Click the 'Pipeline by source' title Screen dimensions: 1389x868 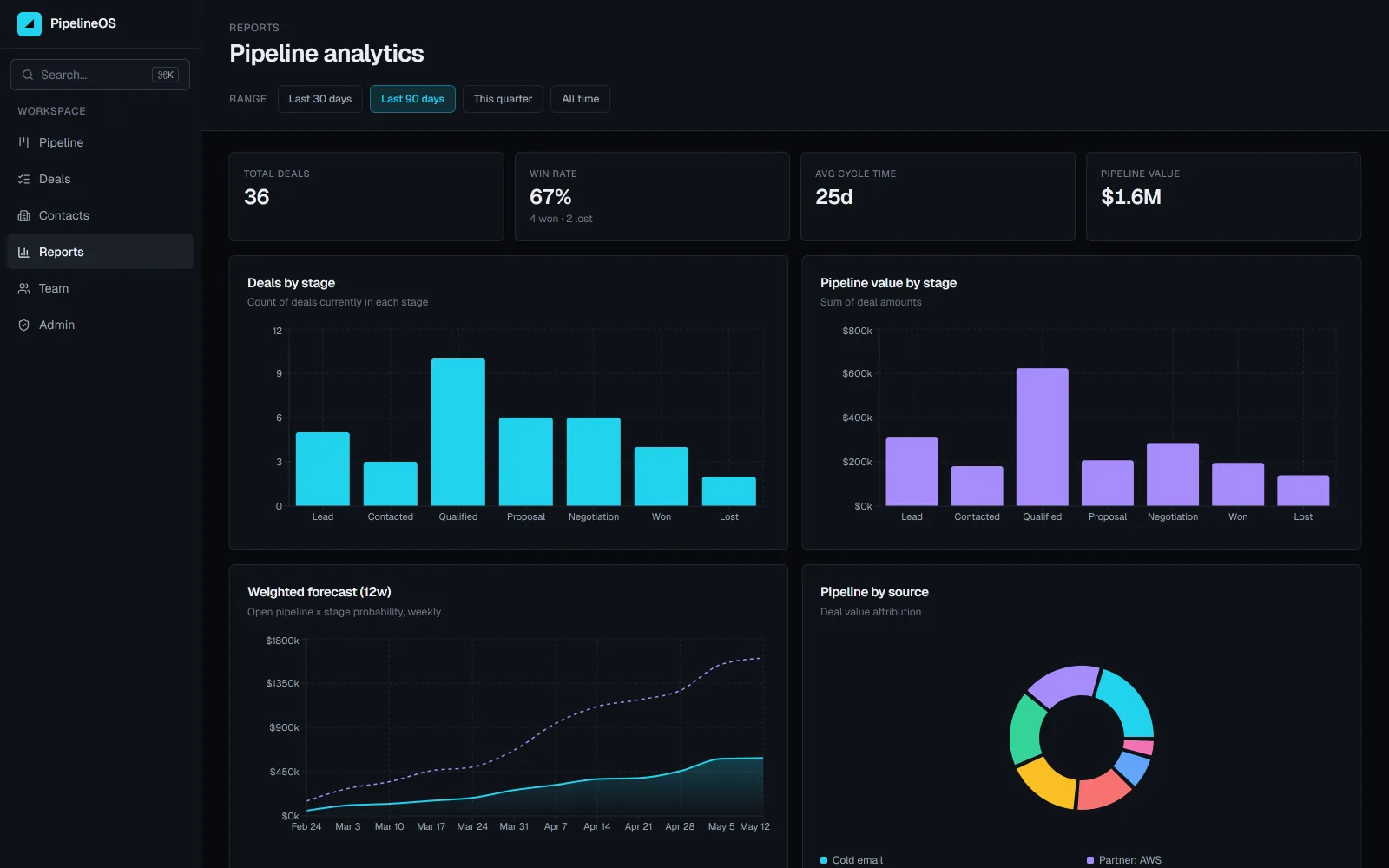pos(874,592)
